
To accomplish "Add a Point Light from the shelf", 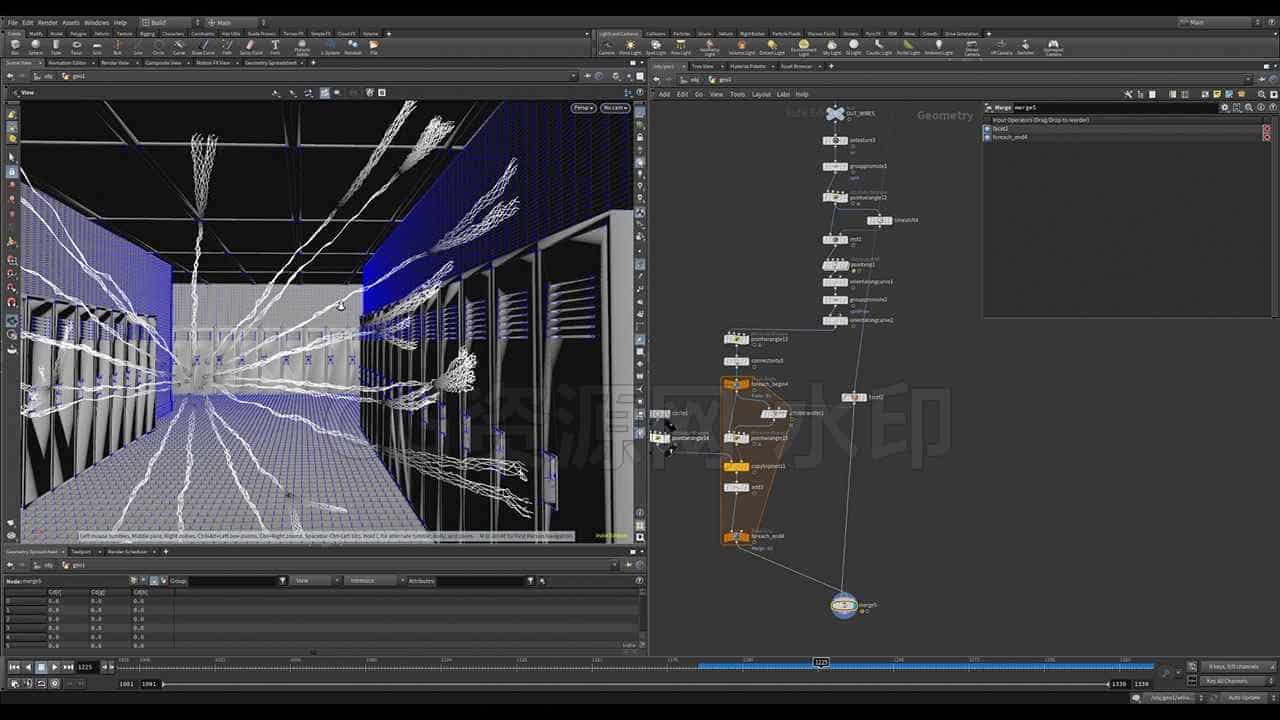I will click(x=631, y=46).
